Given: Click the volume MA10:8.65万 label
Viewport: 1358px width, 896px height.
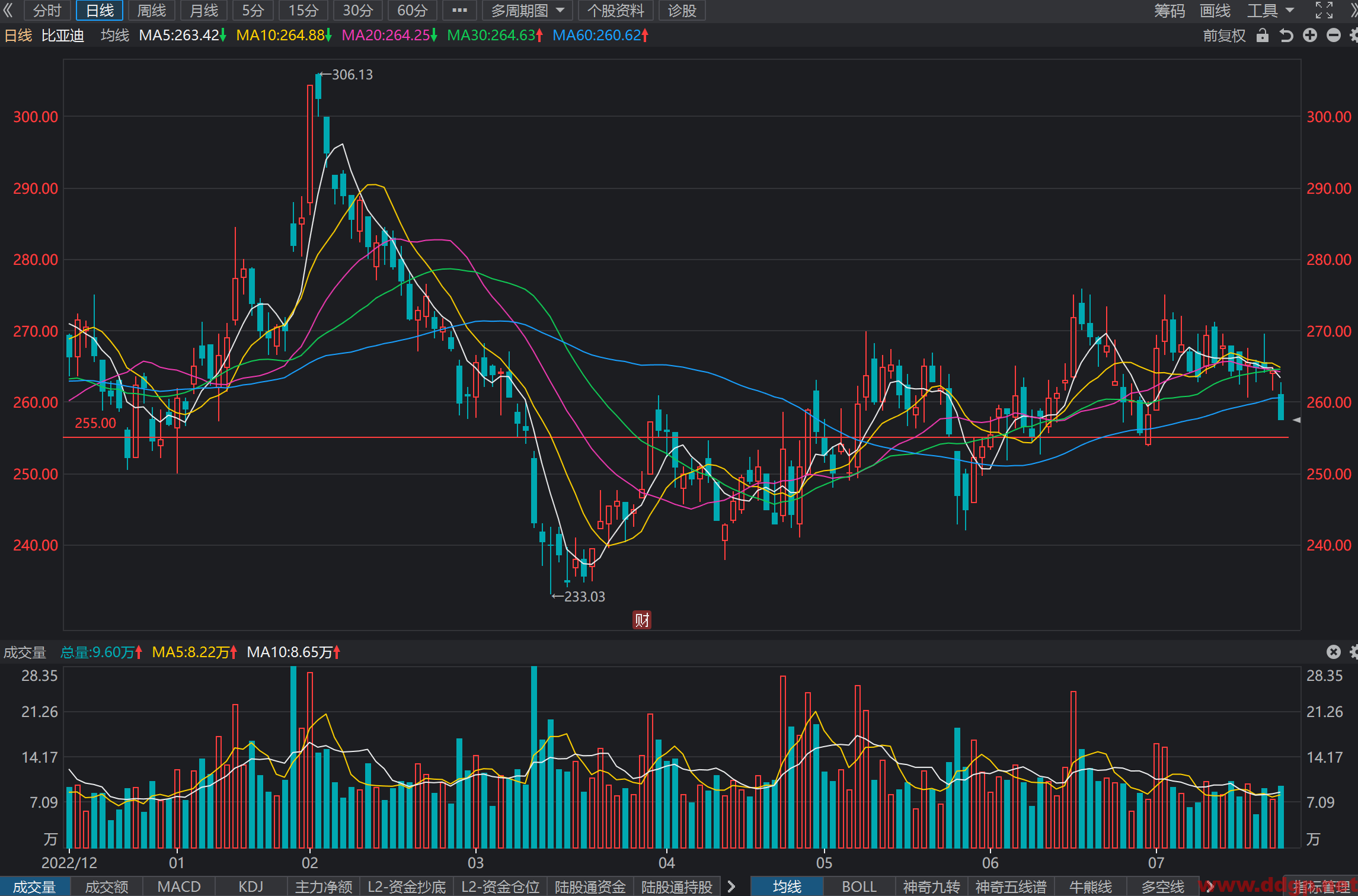Looking at the screenshot, I should (293, 652).
